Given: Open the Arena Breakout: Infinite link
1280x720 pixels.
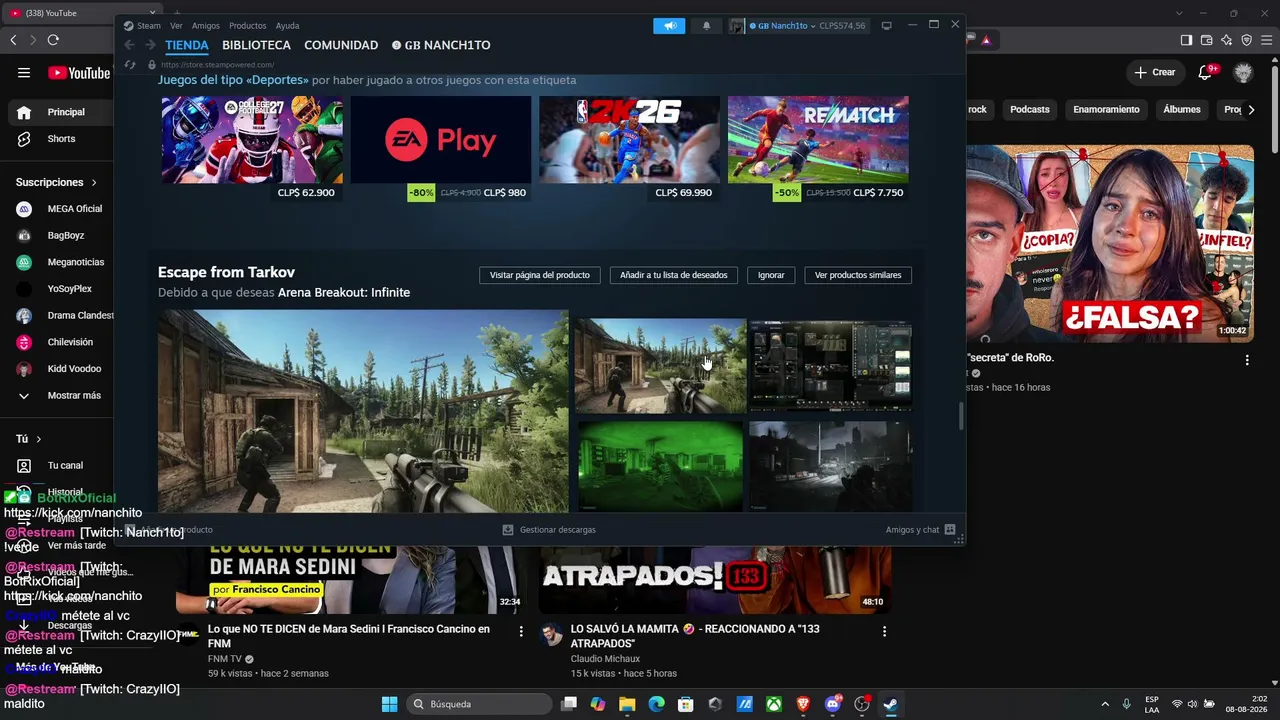Looking at the screenshot, I should [344, 293].
